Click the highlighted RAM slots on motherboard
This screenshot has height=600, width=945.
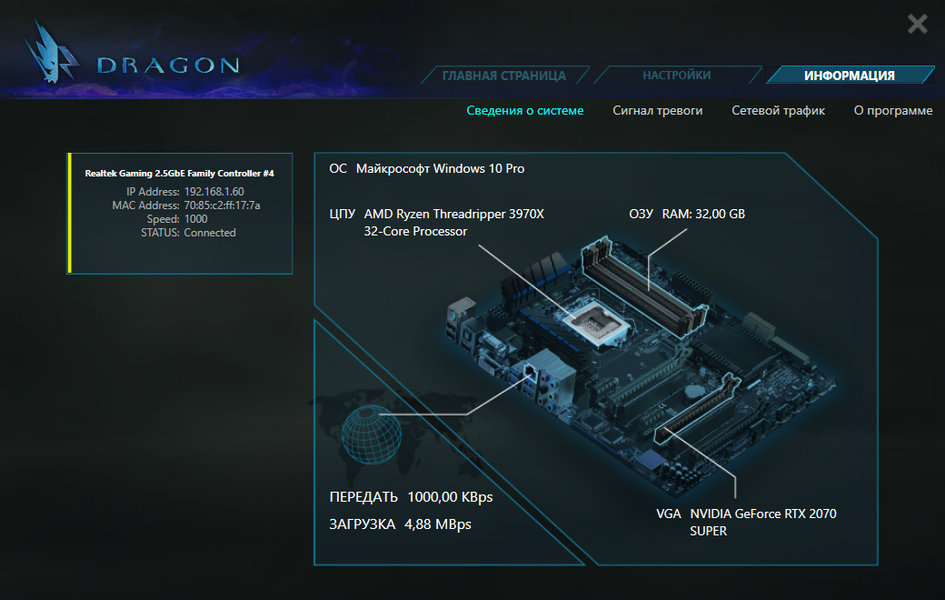click(x=645, y=286)
